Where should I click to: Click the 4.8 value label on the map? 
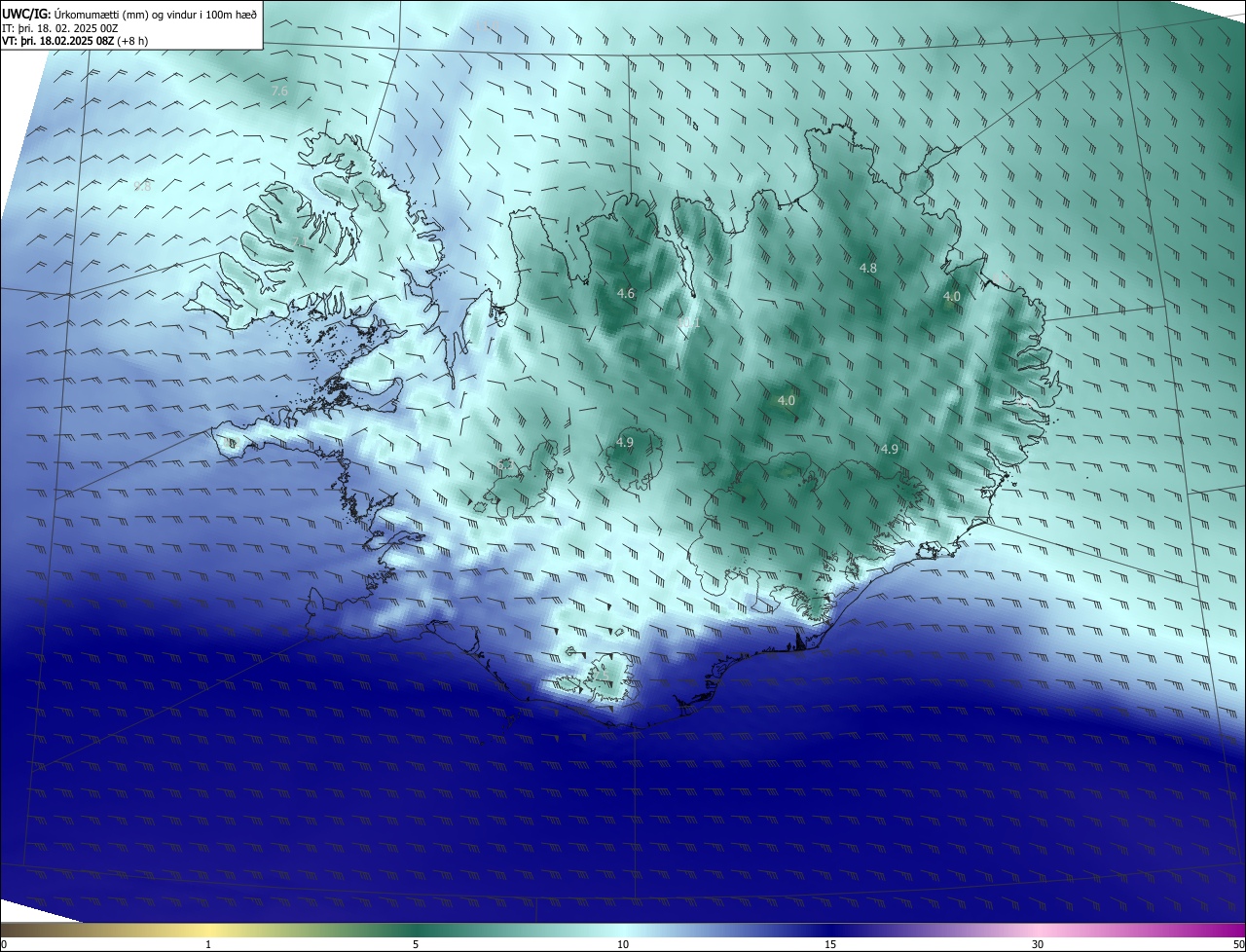868,268
